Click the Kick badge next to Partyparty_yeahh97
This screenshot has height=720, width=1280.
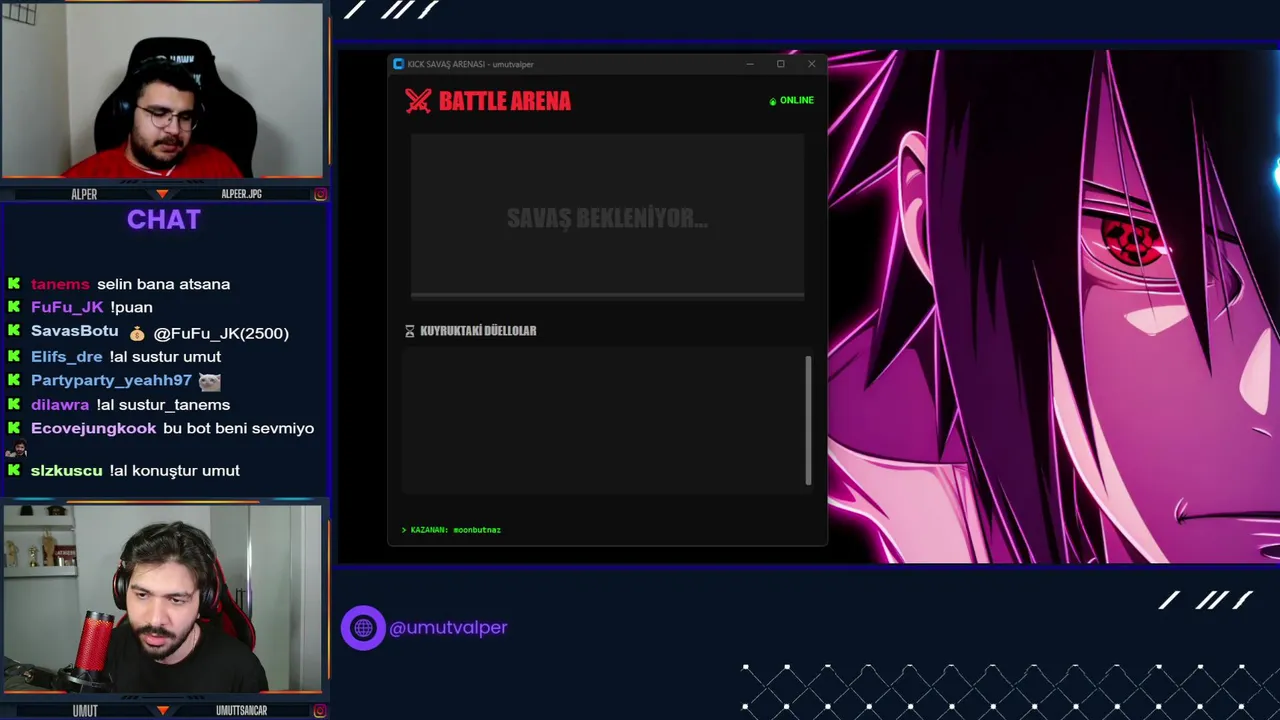[14, 380]
